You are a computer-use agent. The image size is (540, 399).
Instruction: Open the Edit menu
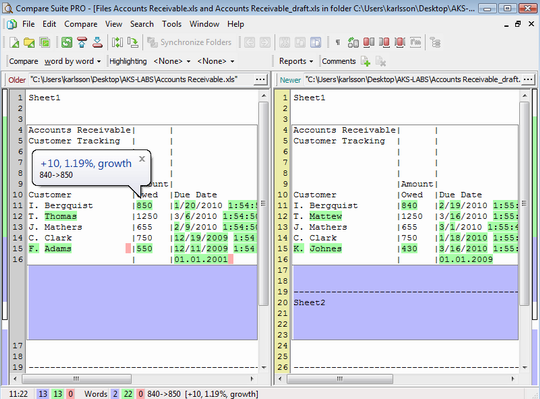49,24
